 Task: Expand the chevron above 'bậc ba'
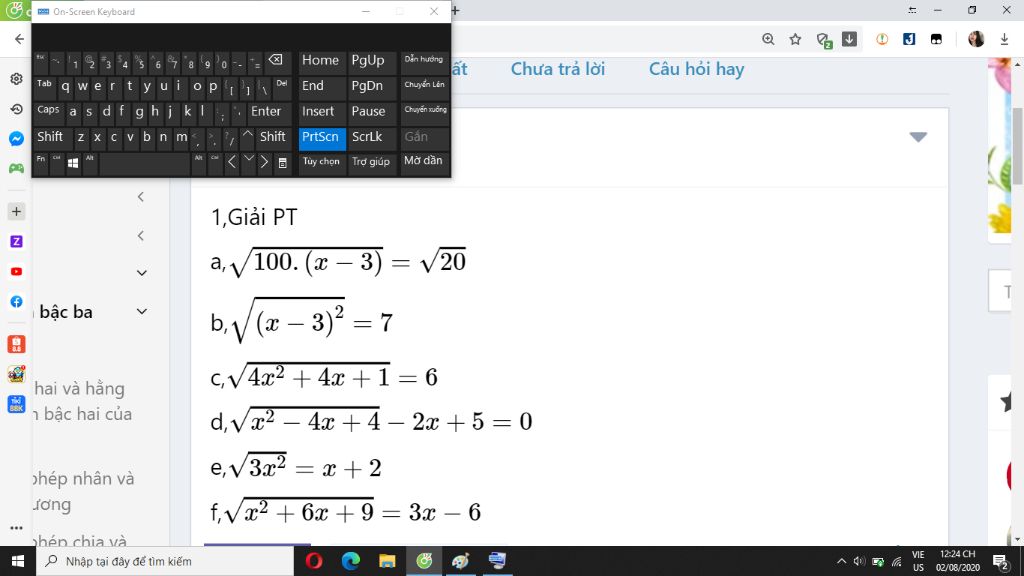[x=142, y=273]
